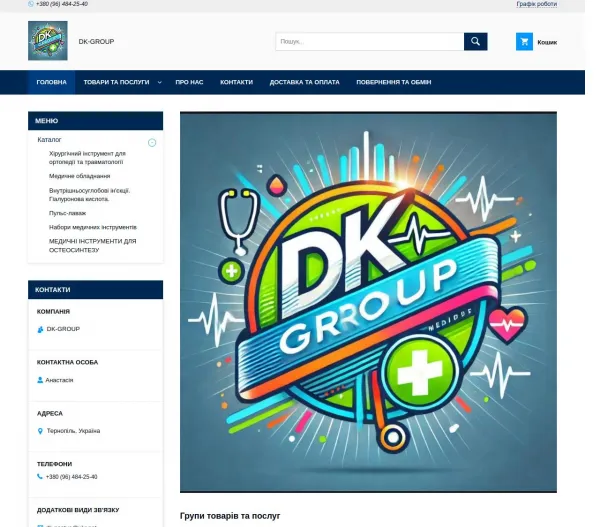Image resolution: width=600 pixels, height=527 pixels.
Task: Focus the Пошук search input field
Action: [x=370, y=41]
